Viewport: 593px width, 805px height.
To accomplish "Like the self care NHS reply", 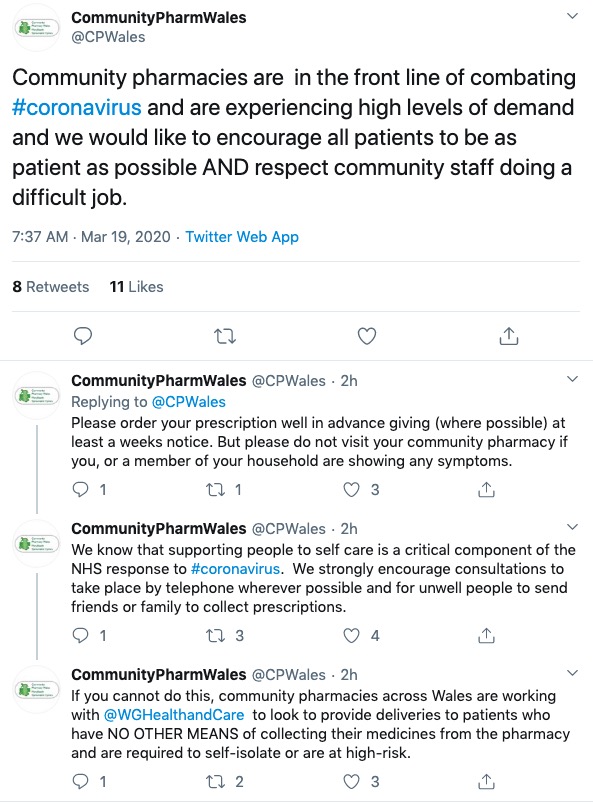I will [x=351, y=636].
